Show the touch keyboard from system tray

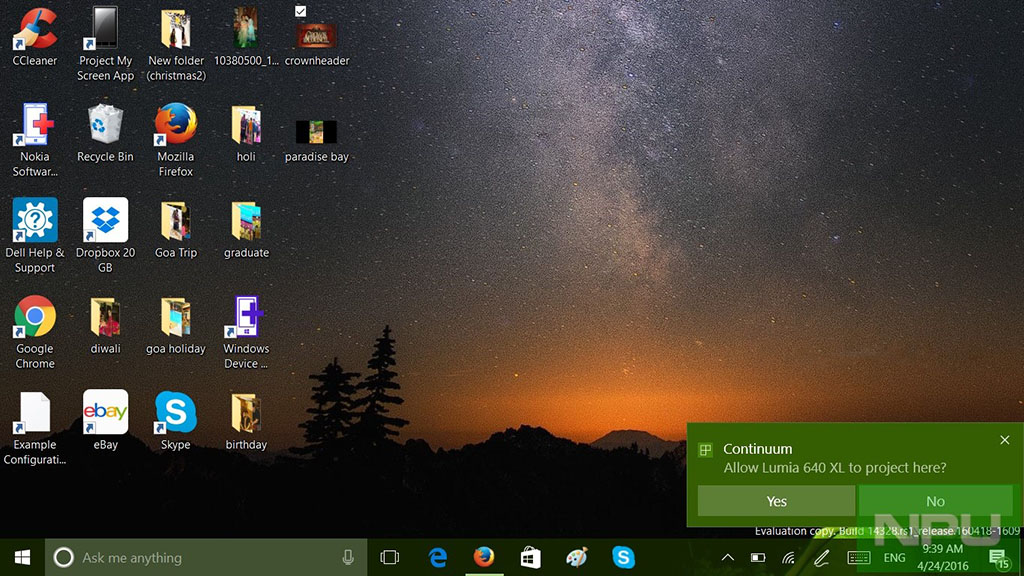[858, 558]
